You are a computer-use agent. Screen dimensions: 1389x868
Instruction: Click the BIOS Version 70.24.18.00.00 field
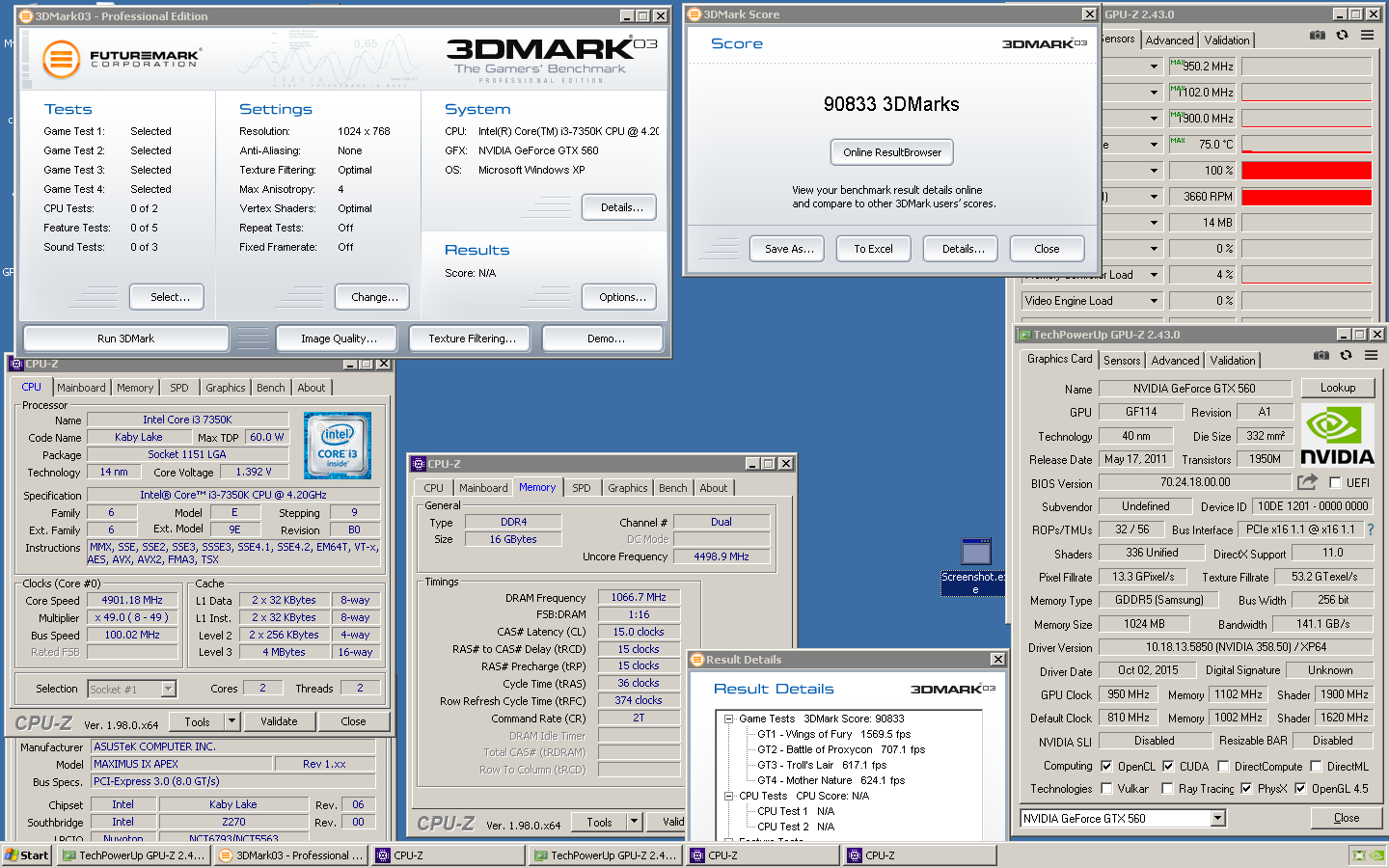tap(1195, 482)
